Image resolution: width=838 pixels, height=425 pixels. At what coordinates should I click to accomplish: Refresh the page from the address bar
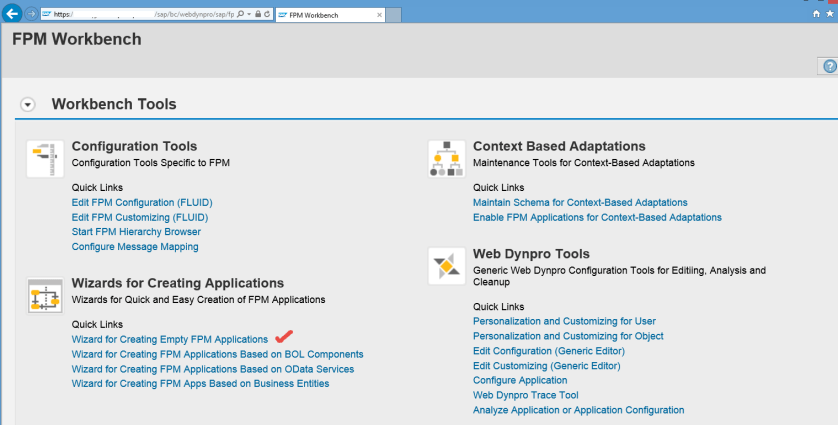click(267, 15)
